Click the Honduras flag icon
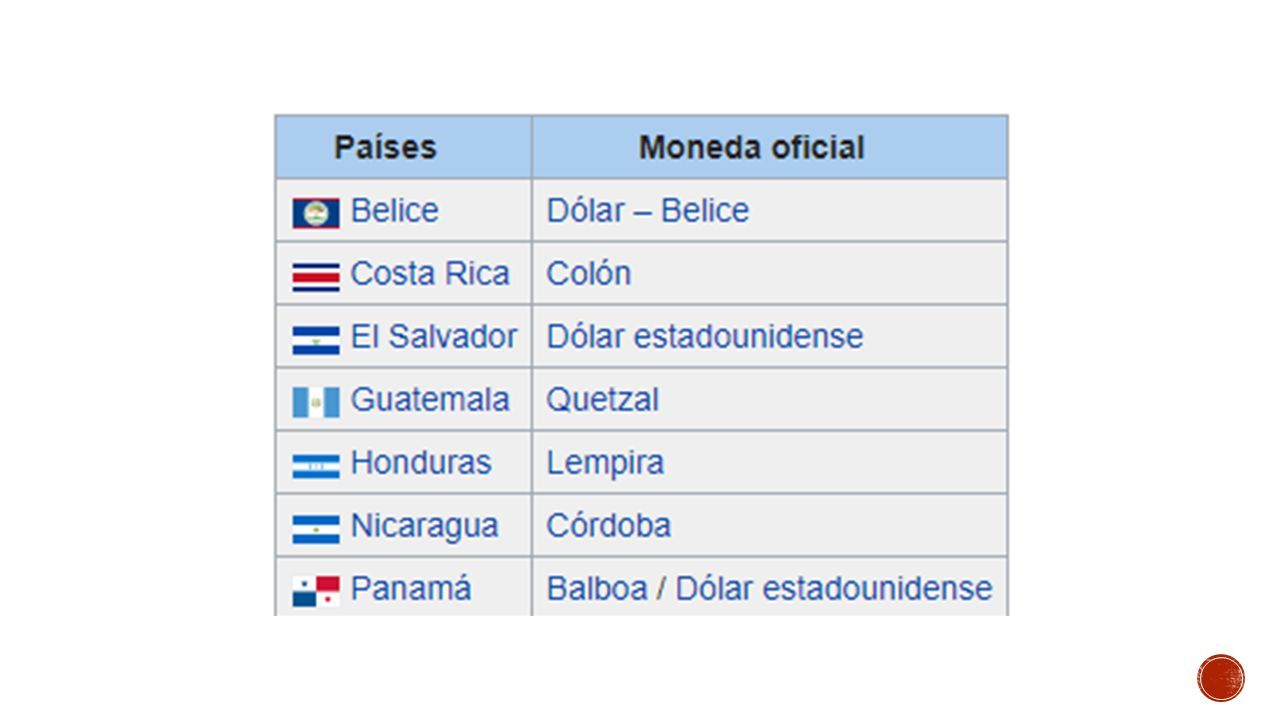The height and width of the screenshot is (720, 1280). click(x=316, y=465)
